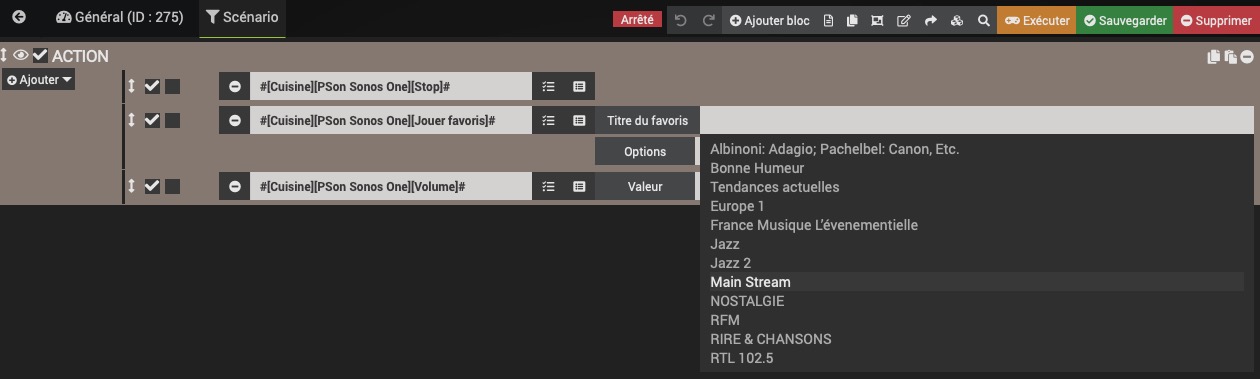This screenshot has height=379, width=1260.
Task: Open the cubes template icon
Action: 957,20
